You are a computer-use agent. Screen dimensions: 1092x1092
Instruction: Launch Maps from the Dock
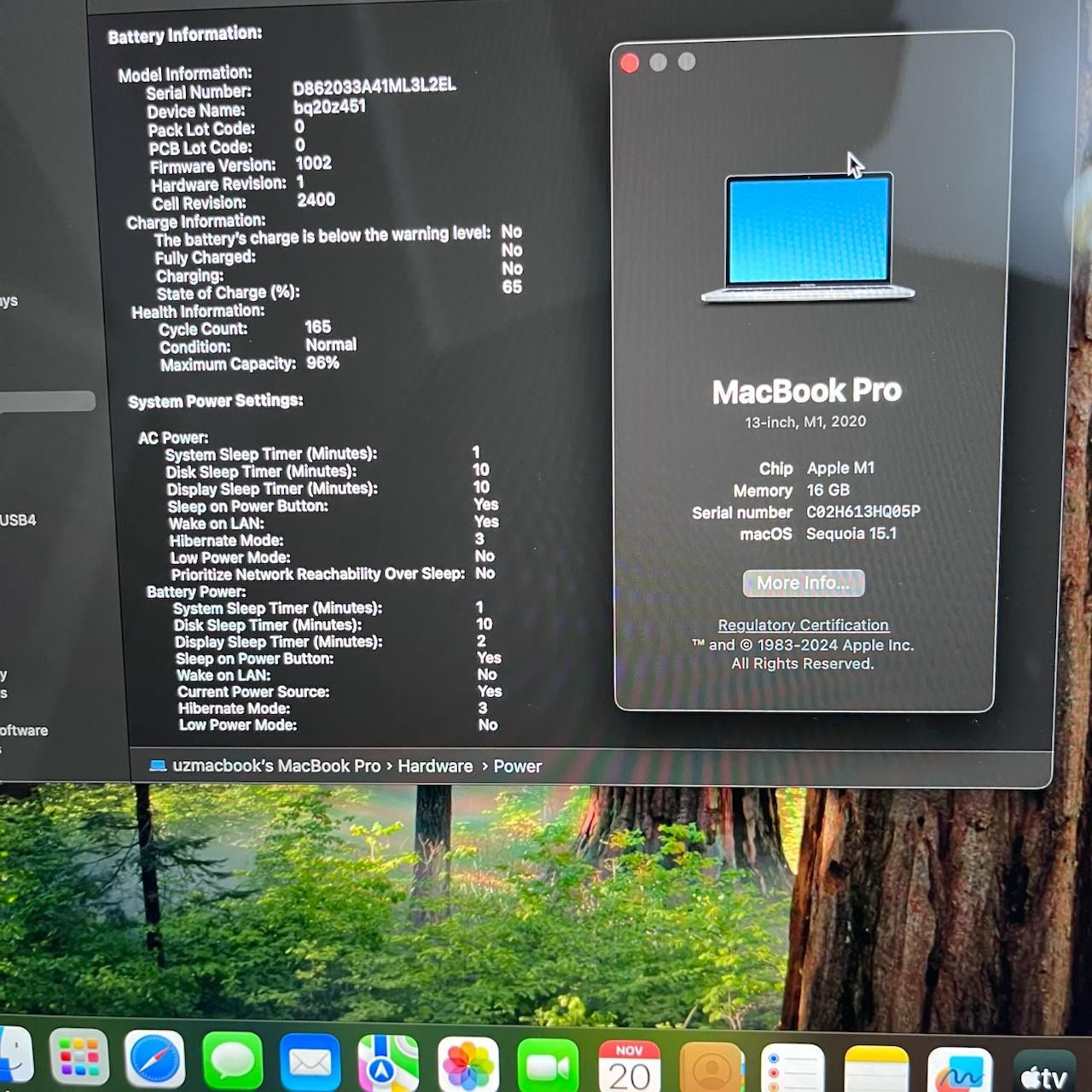388,1064
